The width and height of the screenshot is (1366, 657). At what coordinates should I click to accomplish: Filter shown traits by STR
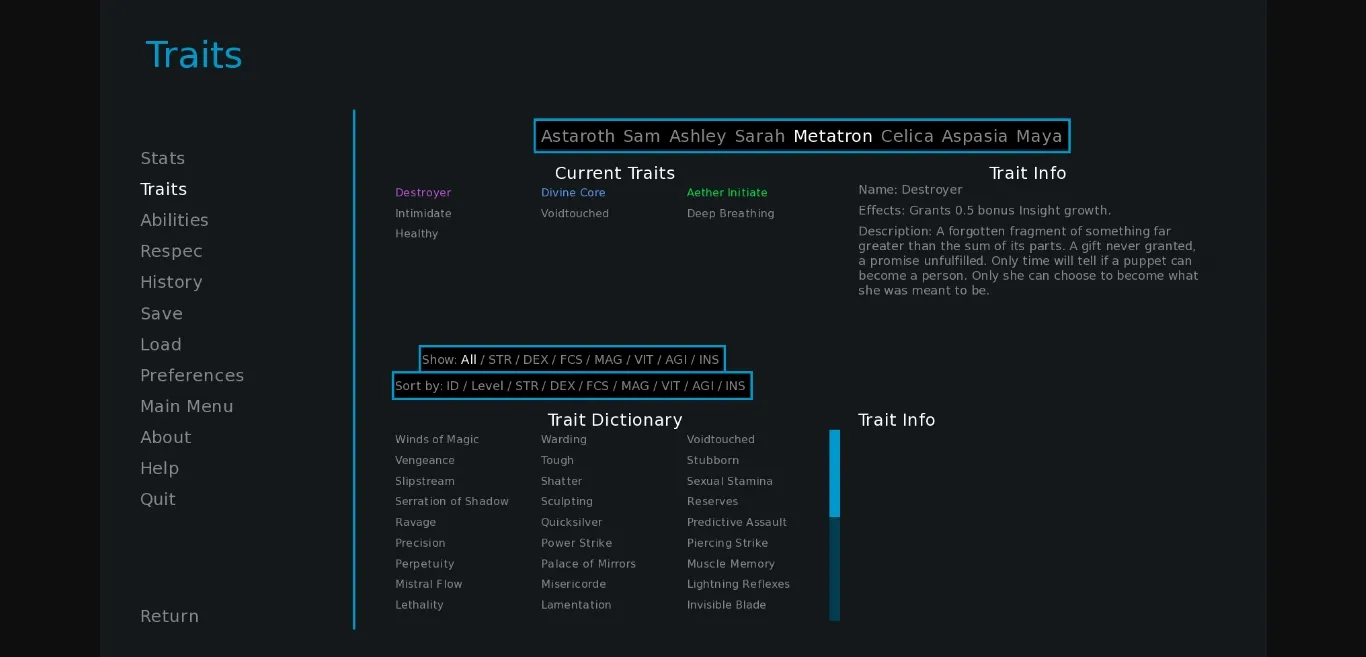tap(500, 360)
